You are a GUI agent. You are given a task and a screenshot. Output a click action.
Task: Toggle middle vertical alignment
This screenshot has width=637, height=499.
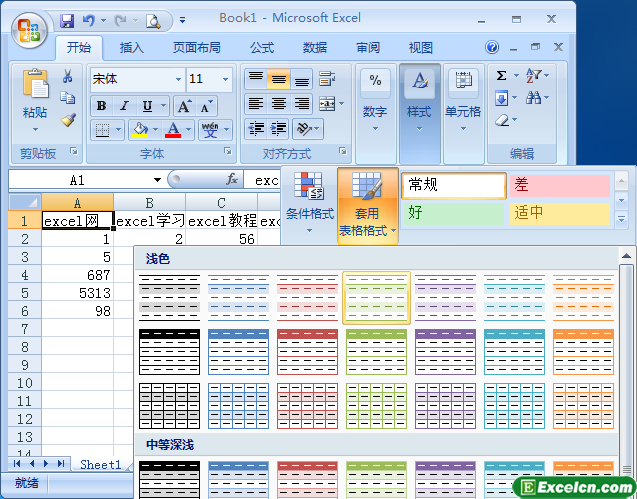click(279, 79)
